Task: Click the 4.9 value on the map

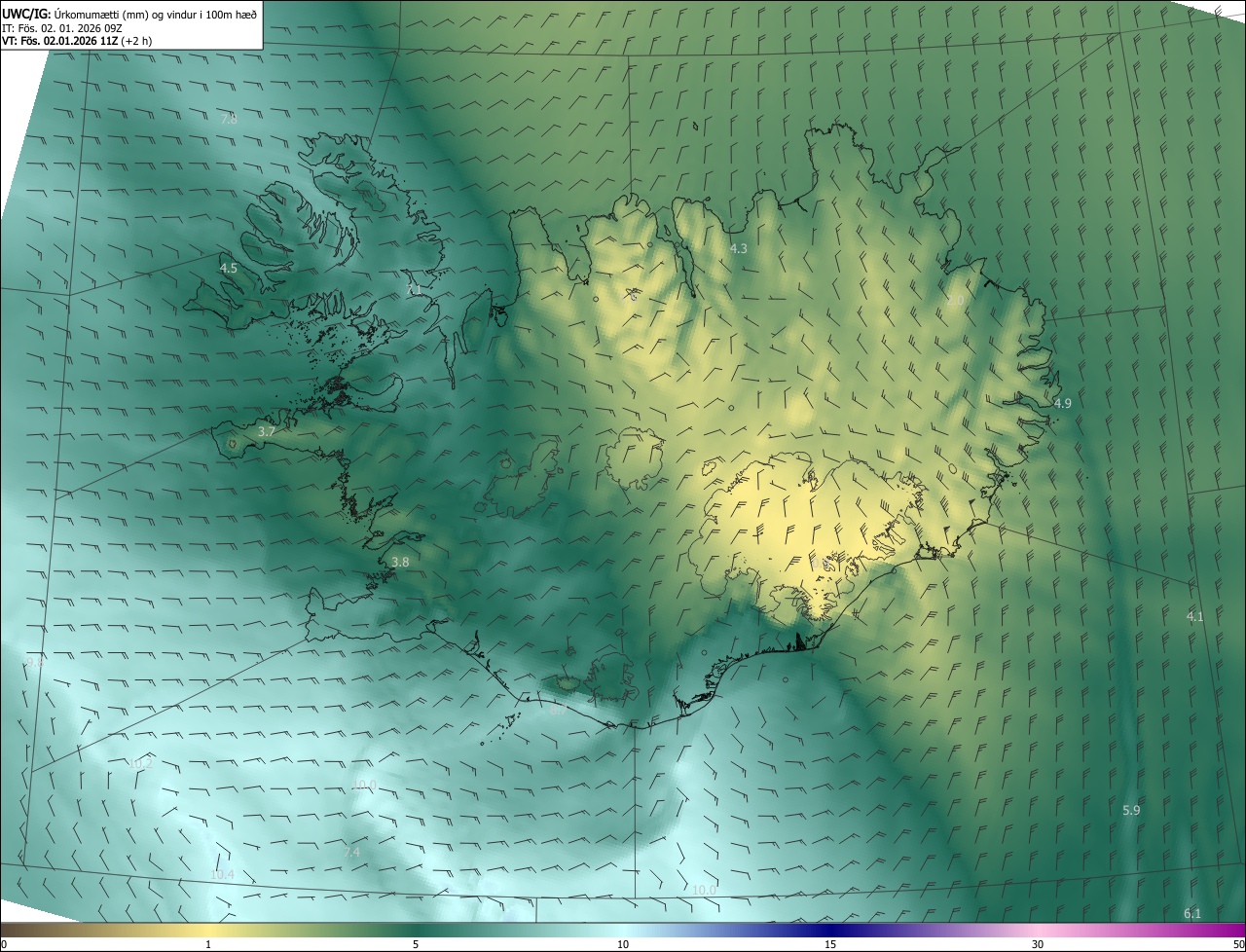Action: 1063,403
